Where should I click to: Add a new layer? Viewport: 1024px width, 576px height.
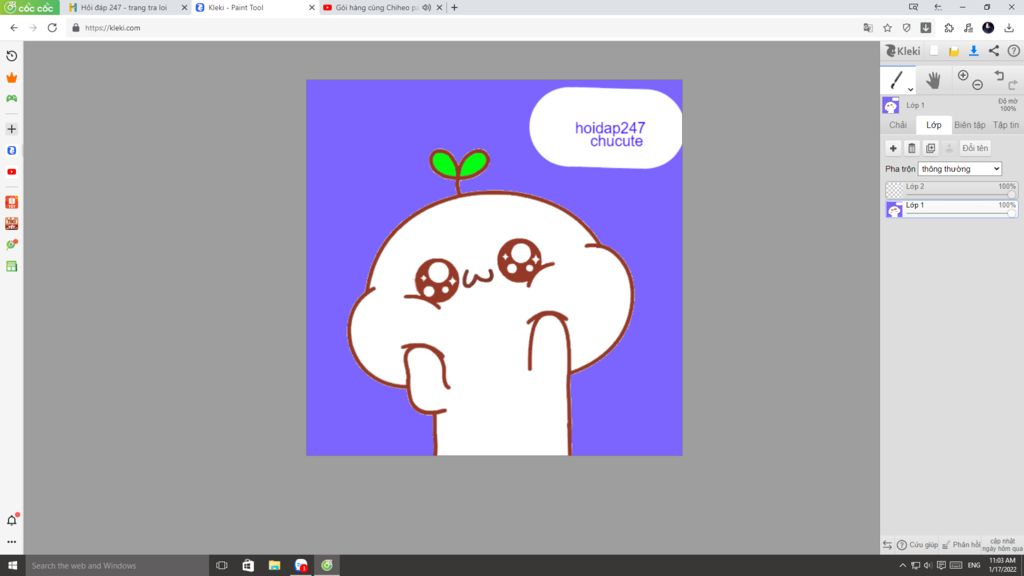click(x=893, y=148)
